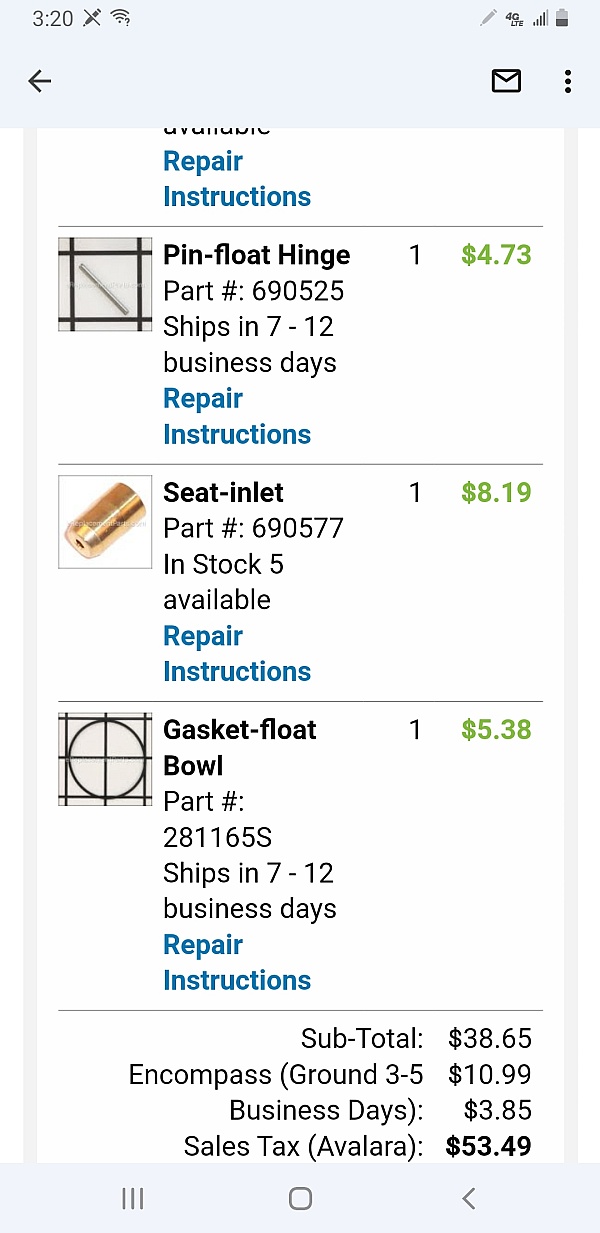This screenshot has height=1233, width=600.
Task: Open Repair Instructions under Seat-inlet
Action: coord(237,654)
